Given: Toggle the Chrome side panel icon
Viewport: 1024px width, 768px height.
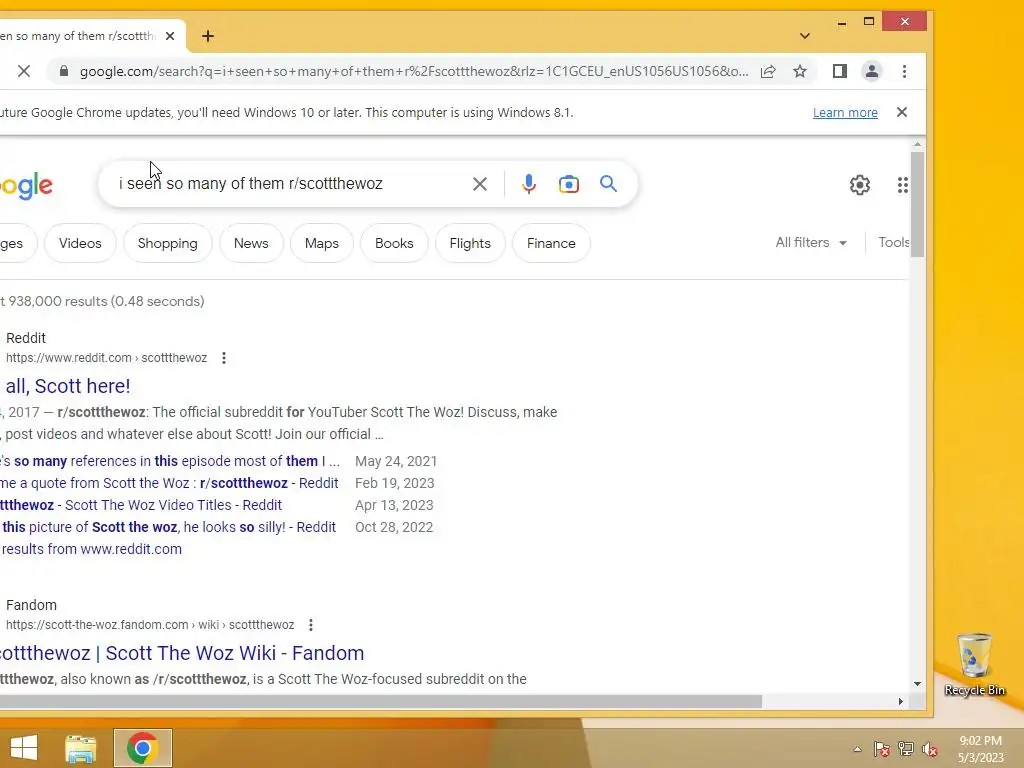Looking at the screenshot, I should tap(840, 71).
